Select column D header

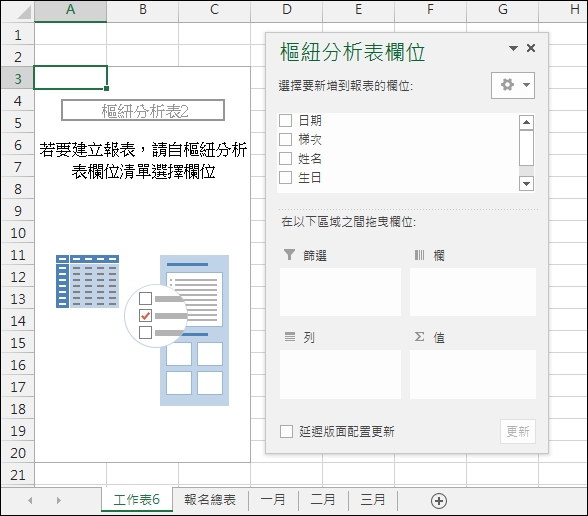(286, 10)
